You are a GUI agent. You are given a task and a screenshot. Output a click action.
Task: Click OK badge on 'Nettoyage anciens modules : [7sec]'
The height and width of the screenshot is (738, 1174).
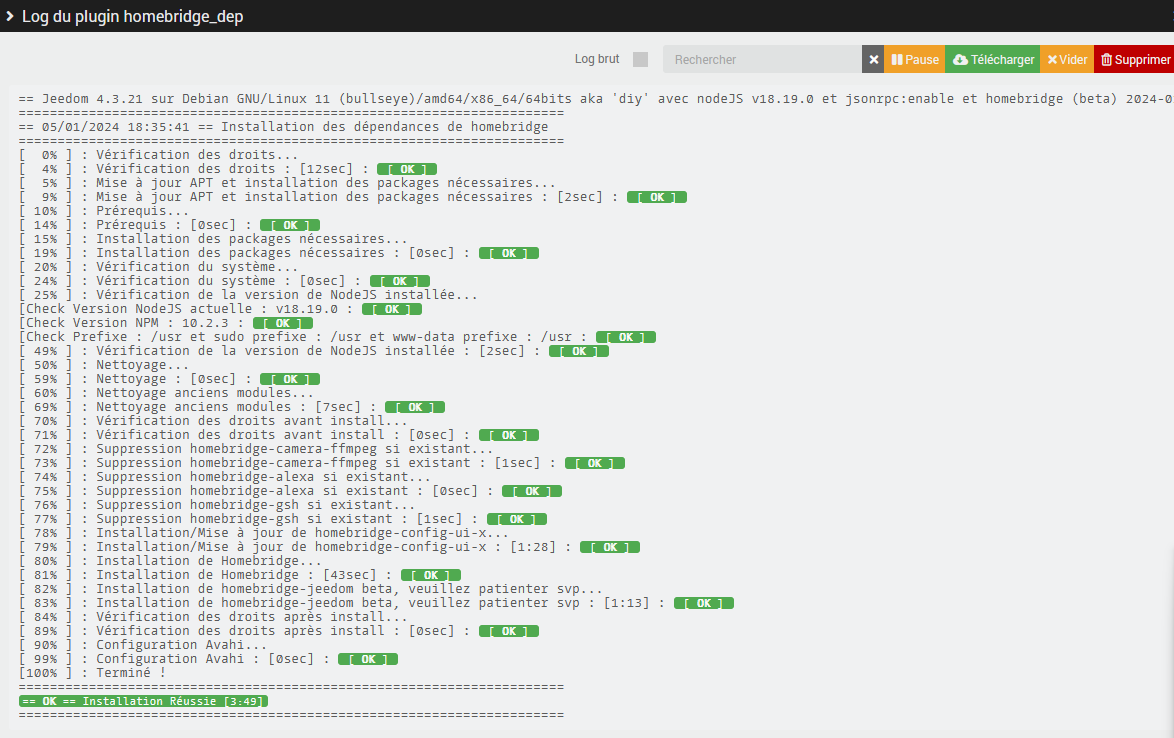coord(415,407)
